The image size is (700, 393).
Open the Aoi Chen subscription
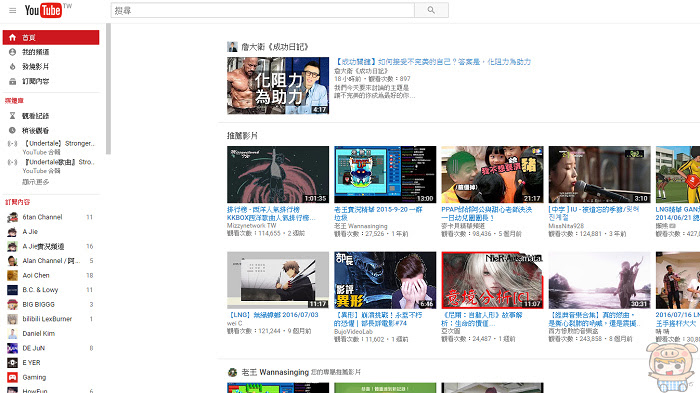[50, 276]
